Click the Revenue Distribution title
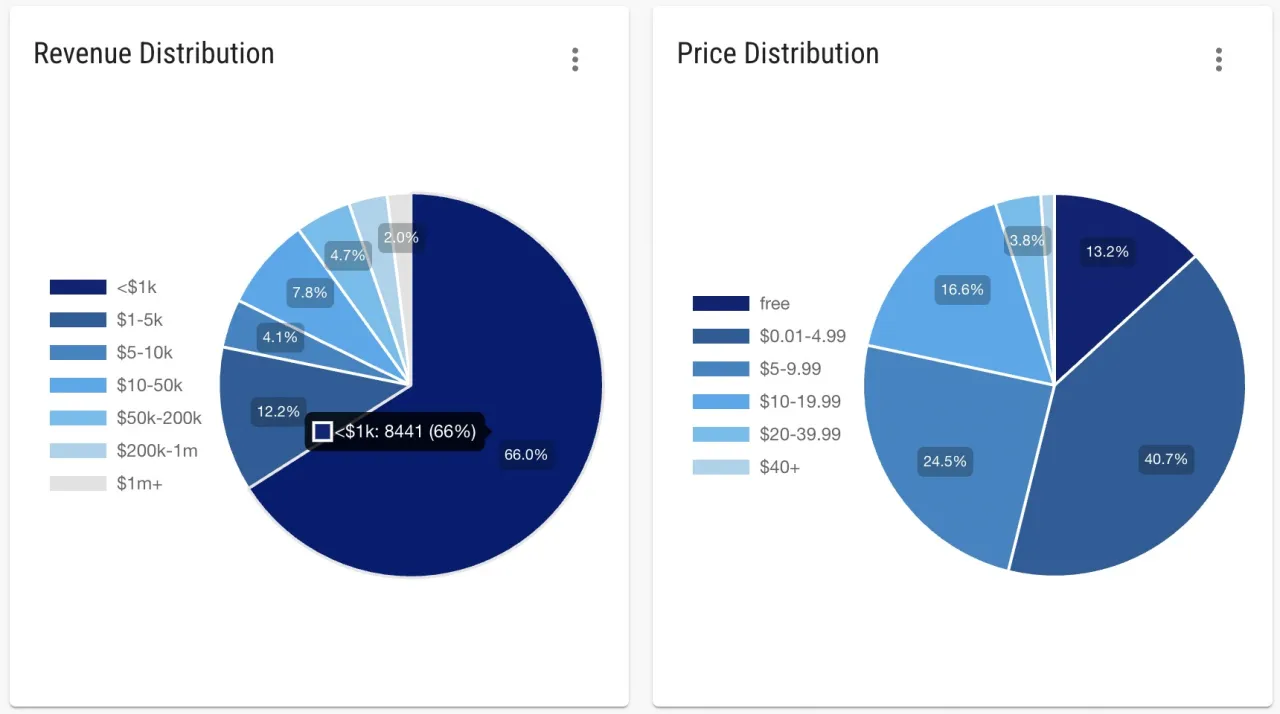1280x714 pixels. coord(154,53)
